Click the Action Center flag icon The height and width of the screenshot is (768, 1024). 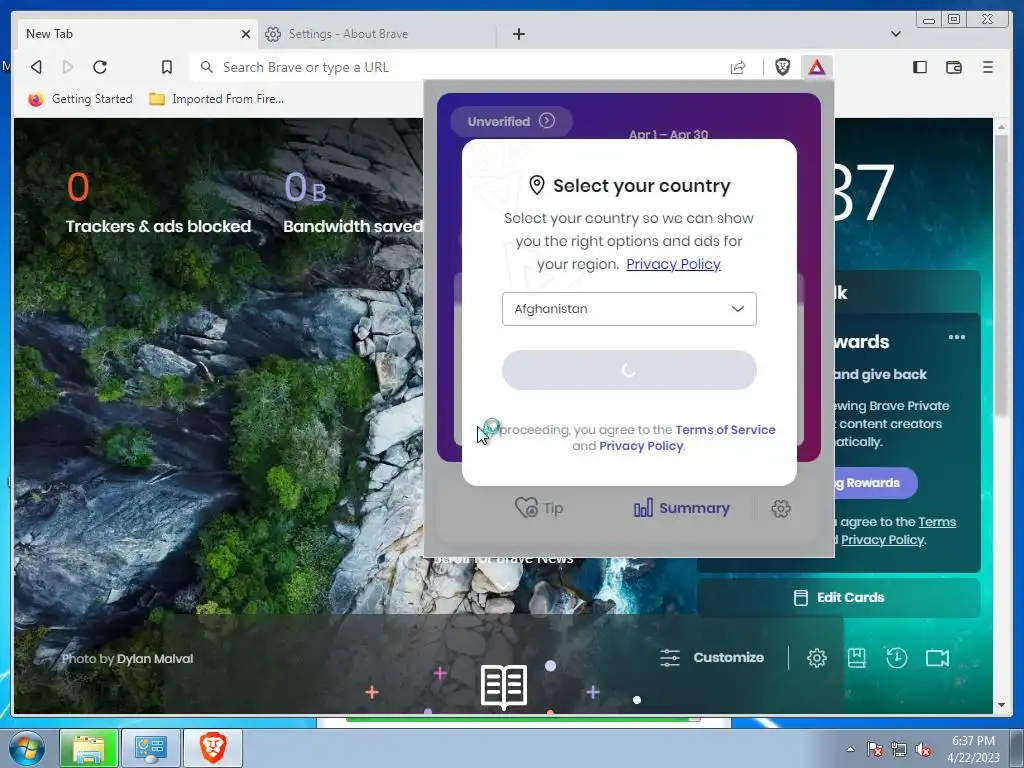pos(874,749)
